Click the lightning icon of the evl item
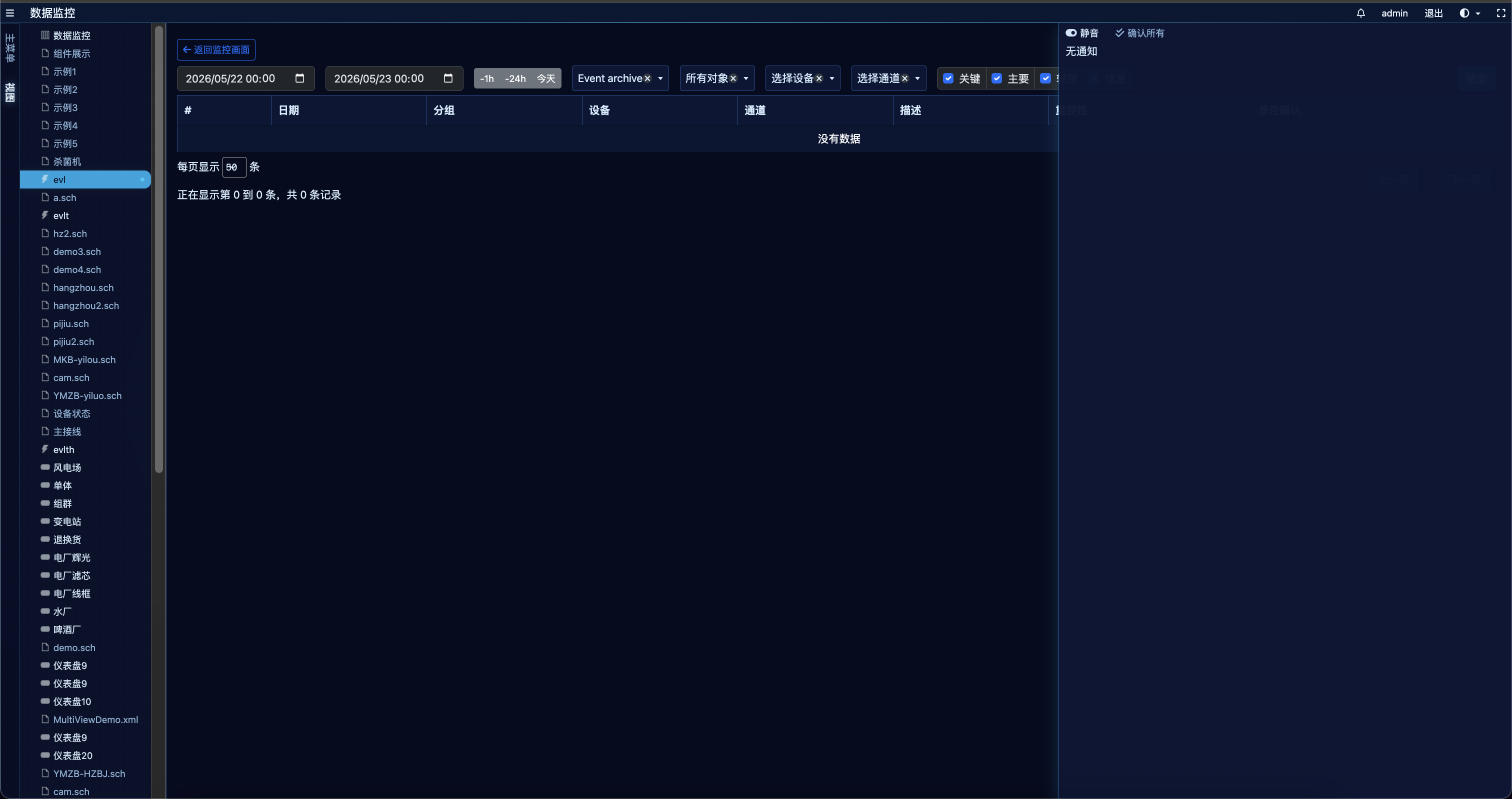1512x799 pixels. (x=44, y=179)
